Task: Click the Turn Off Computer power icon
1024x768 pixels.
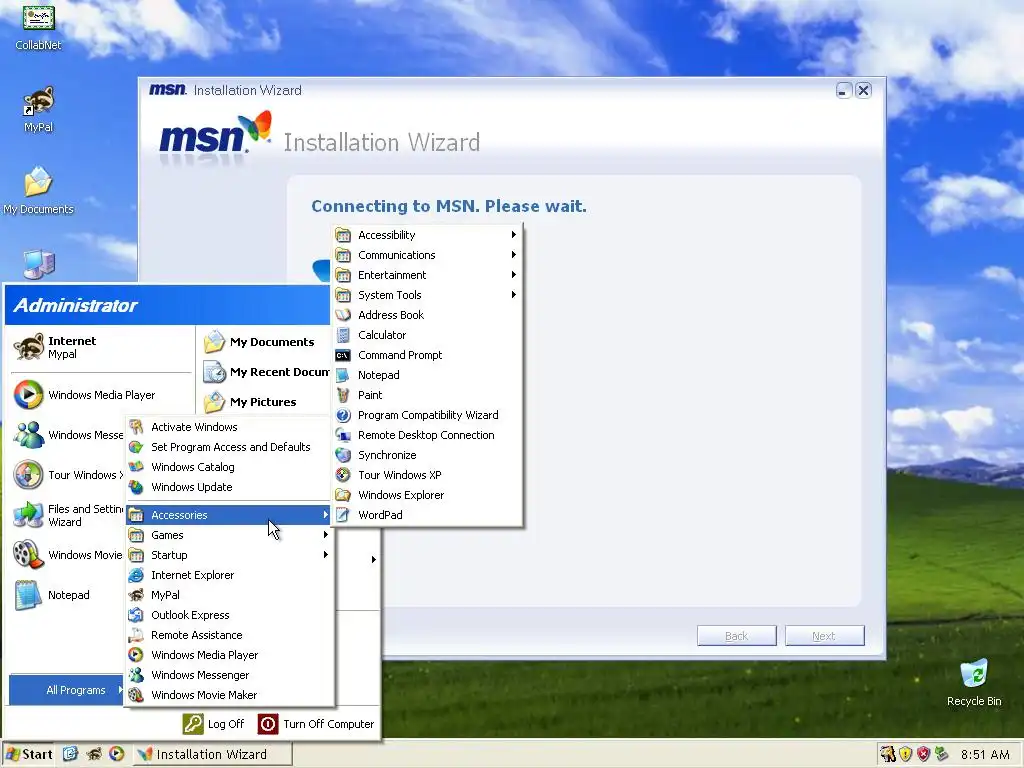Action: tap(268, 724)
